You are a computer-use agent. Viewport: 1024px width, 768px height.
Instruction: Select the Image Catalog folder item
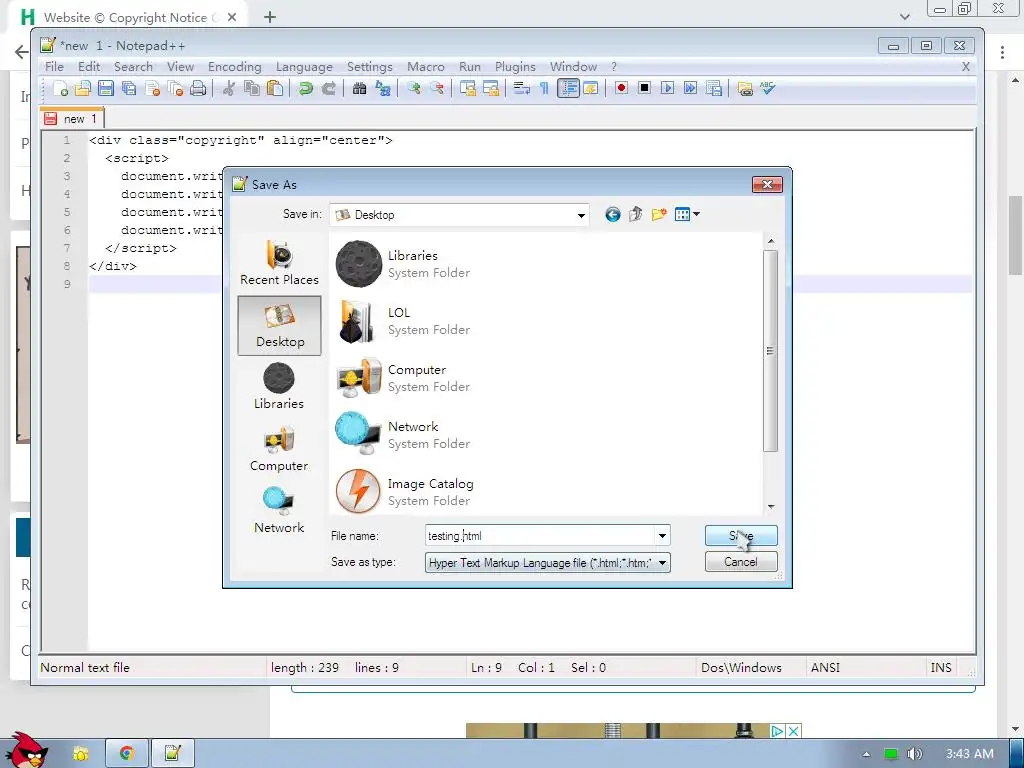405,492
